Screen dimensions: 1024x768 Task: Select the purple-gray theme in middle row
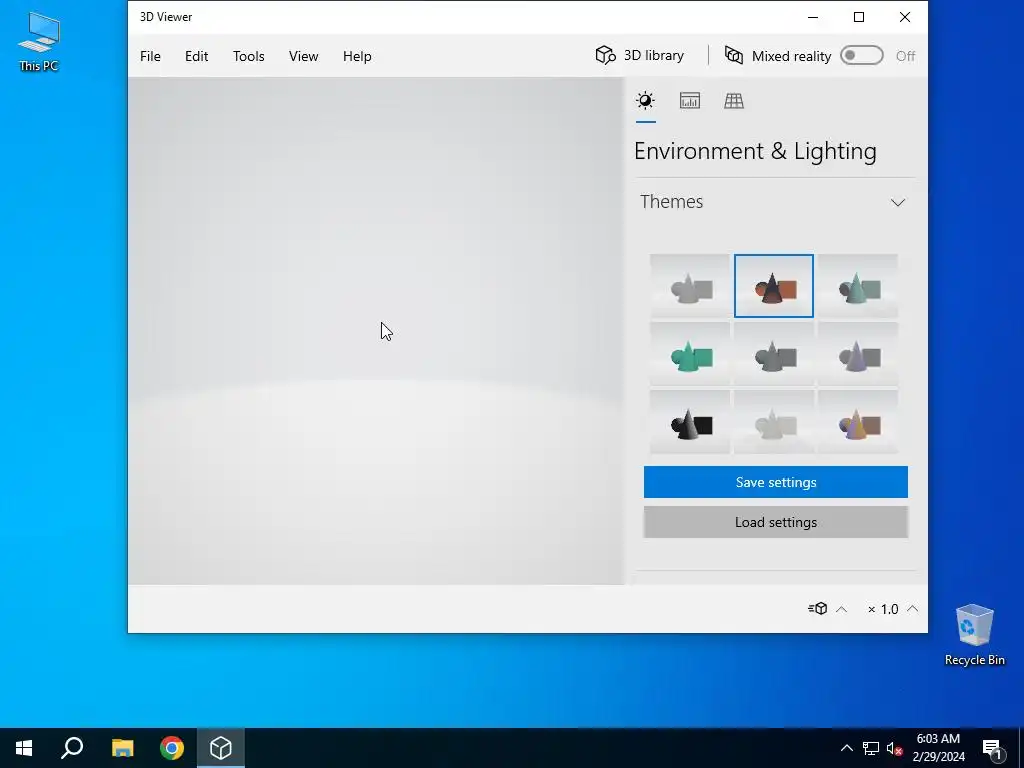(858, 354)
